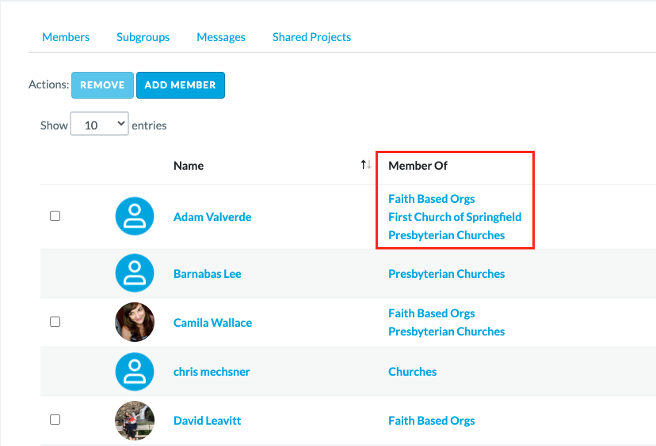Open David Leavitt's profile photo
Screen dimensions: 656x446
click(134, 420)
